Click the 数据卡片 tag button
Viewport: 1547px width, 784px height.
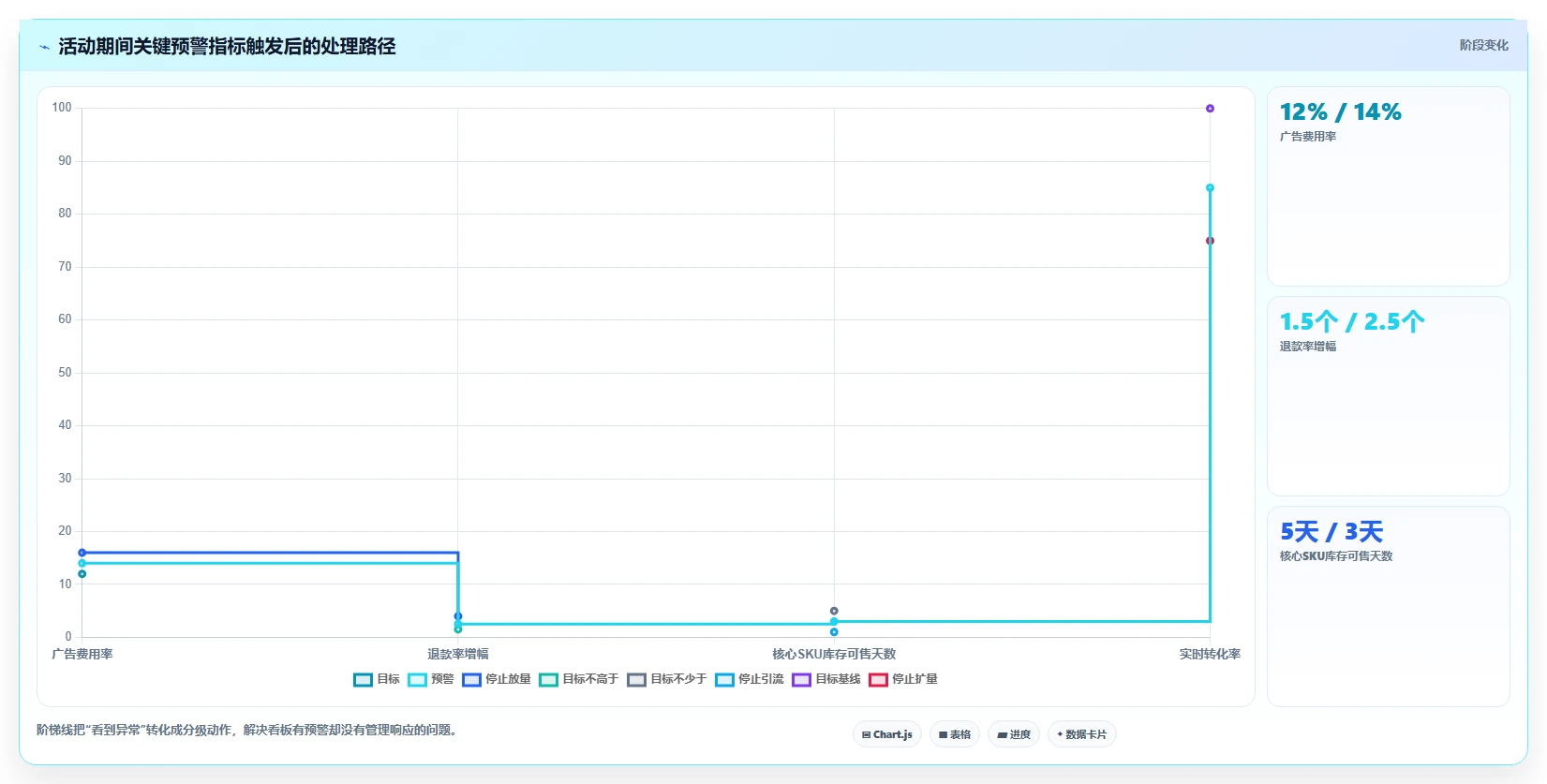point(1082,734)
